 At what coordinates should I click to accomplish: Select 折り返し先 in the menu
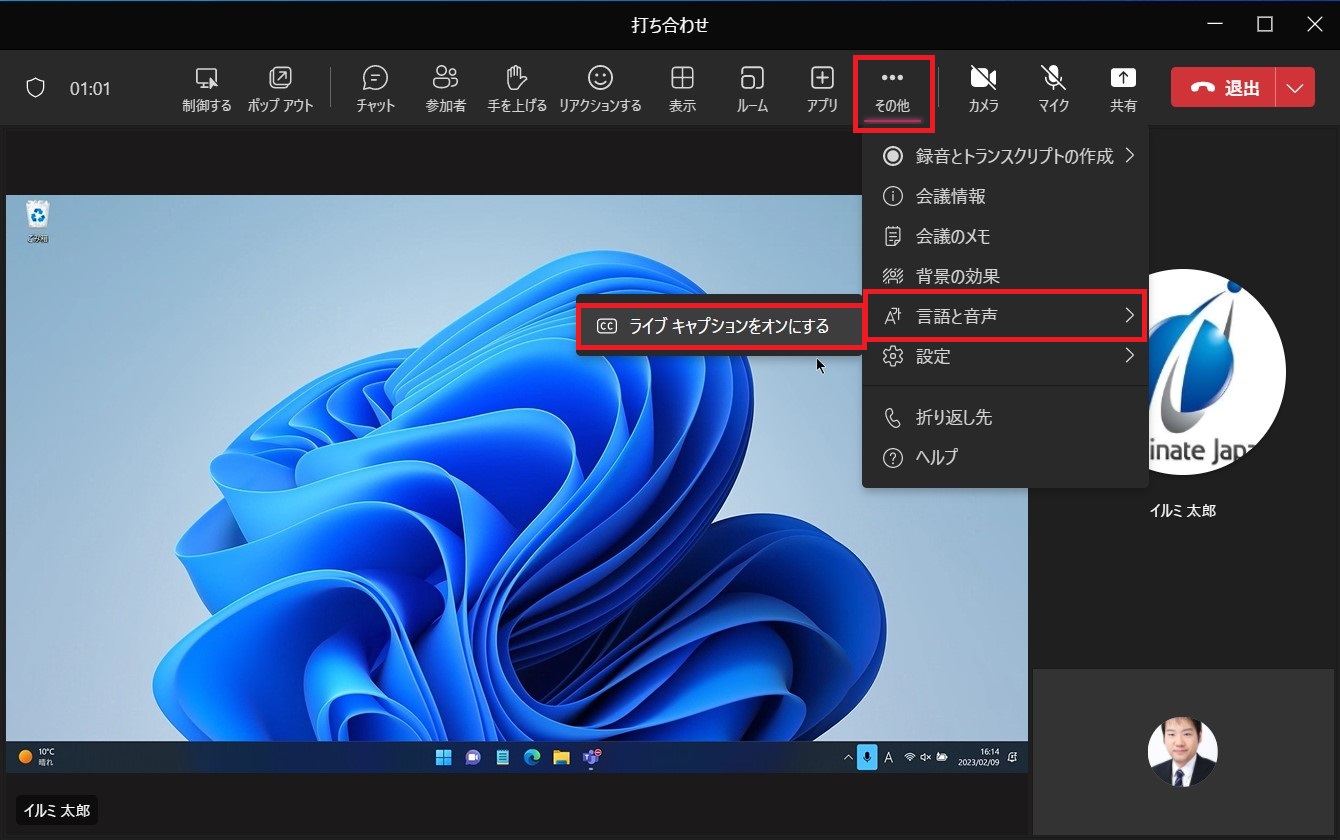[x=1005, y=417]
